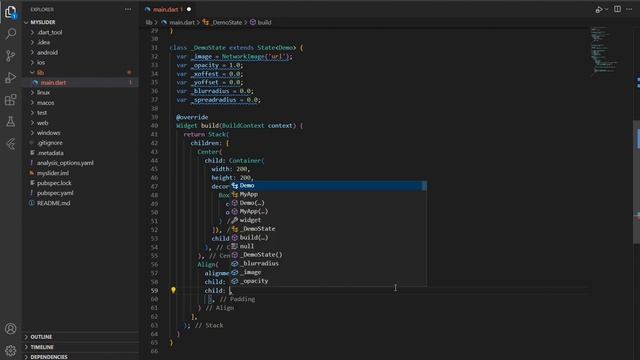Select null keyword suggestion

[327, 246]
